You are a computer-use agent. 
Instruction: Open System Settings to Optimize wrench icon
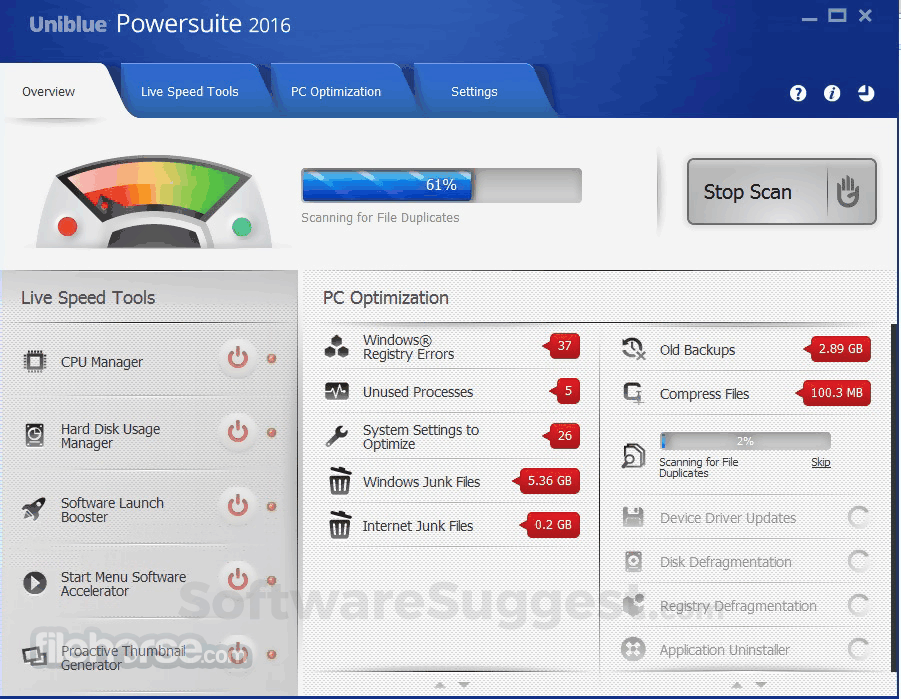click(x=337, y=435)
